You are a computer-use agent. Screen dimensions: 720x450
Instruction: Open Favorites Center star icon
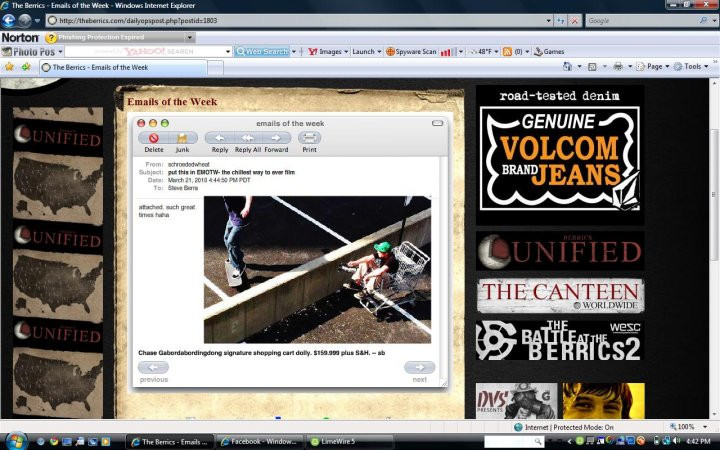point(9,67)
